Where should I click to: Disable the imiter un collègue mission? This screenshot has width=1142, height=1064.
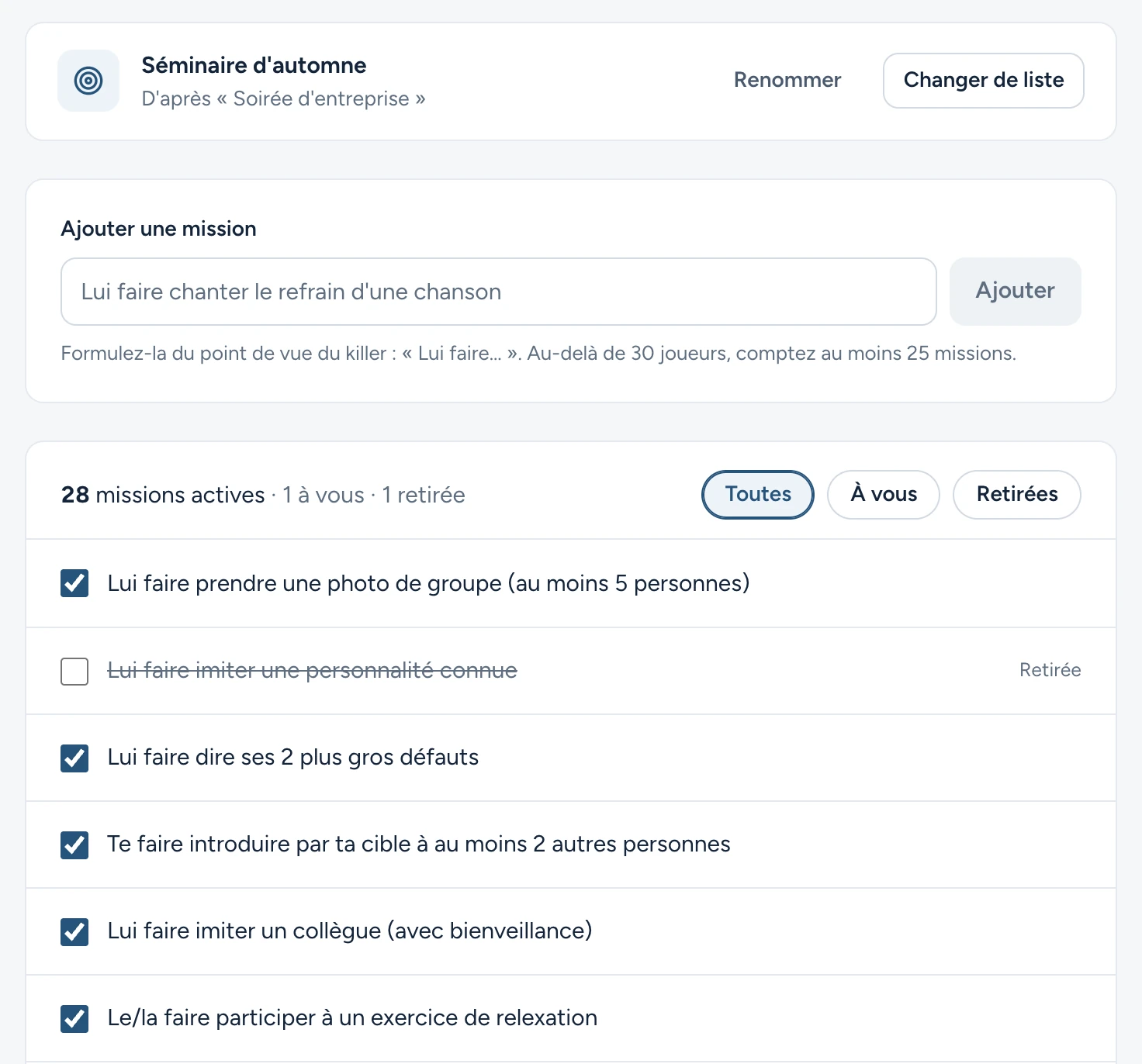[74, 932]
